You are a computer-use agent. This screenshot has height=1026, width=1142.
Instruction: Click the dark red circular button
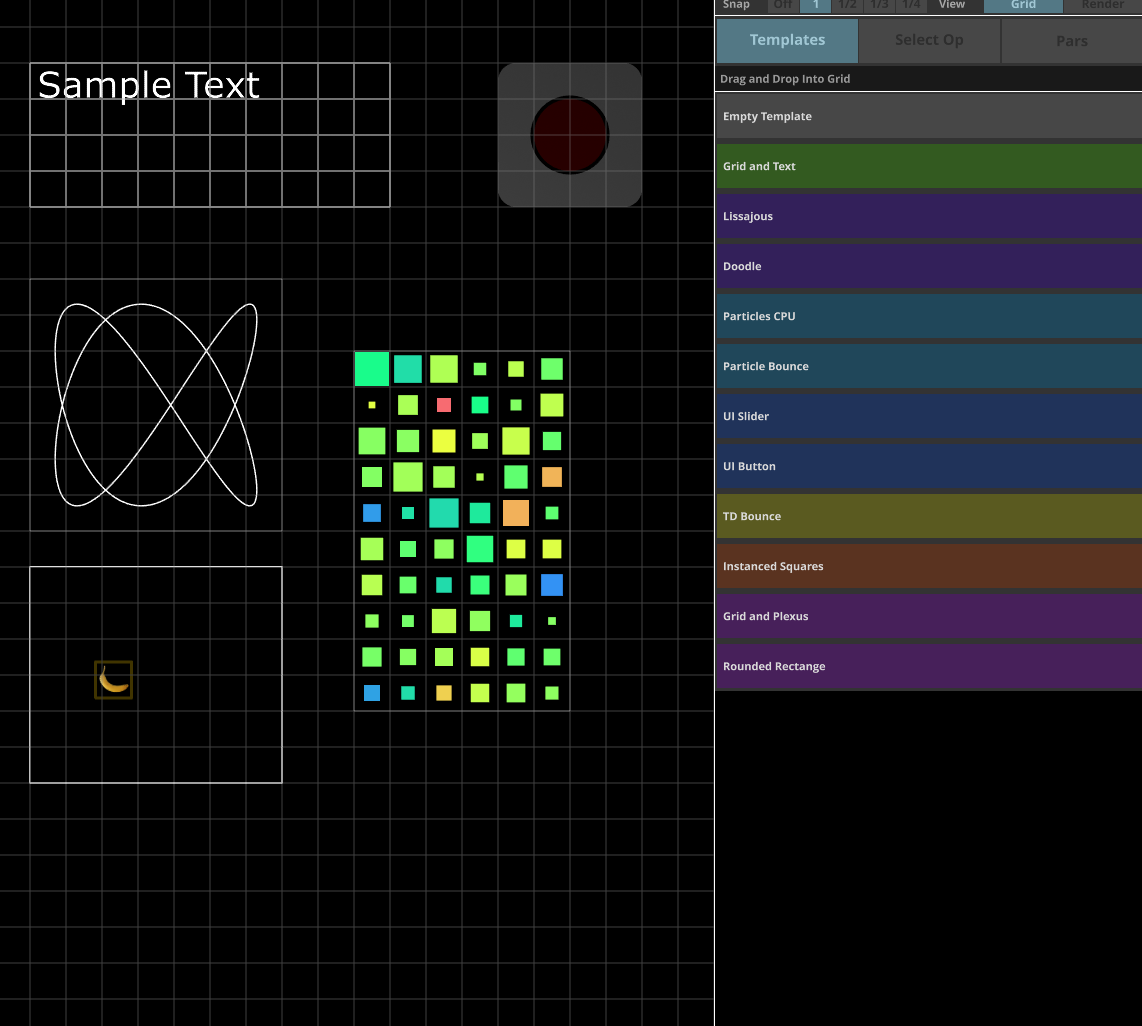click(569, 135)
